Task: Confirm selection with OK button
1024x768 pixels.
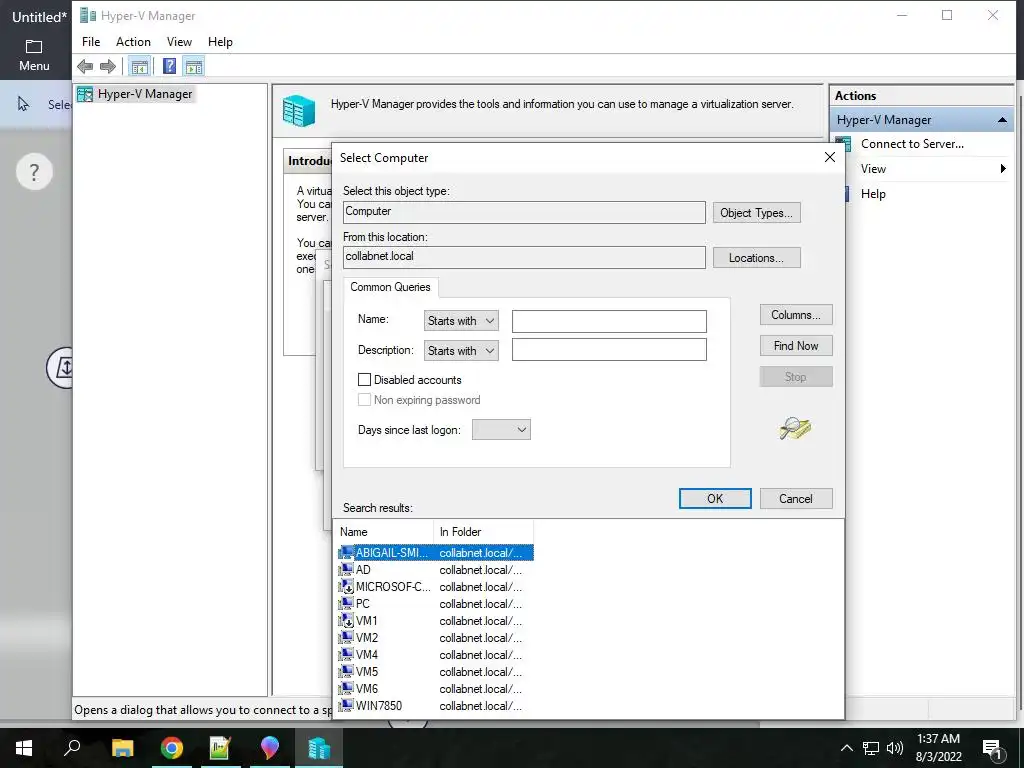Action: coord(715,498)
